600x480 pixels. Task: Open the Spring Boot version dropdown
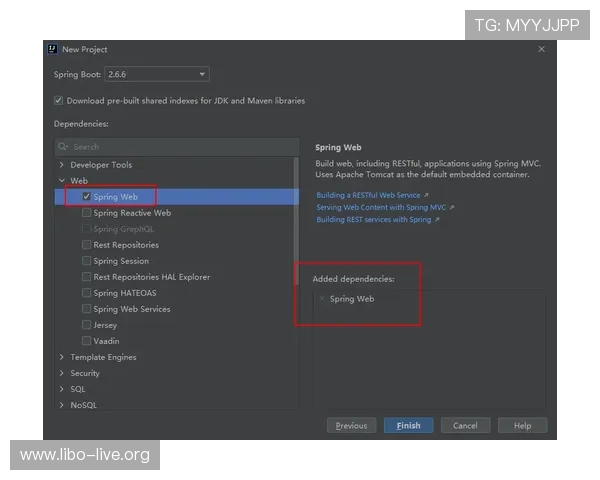(x=157, y=75)
